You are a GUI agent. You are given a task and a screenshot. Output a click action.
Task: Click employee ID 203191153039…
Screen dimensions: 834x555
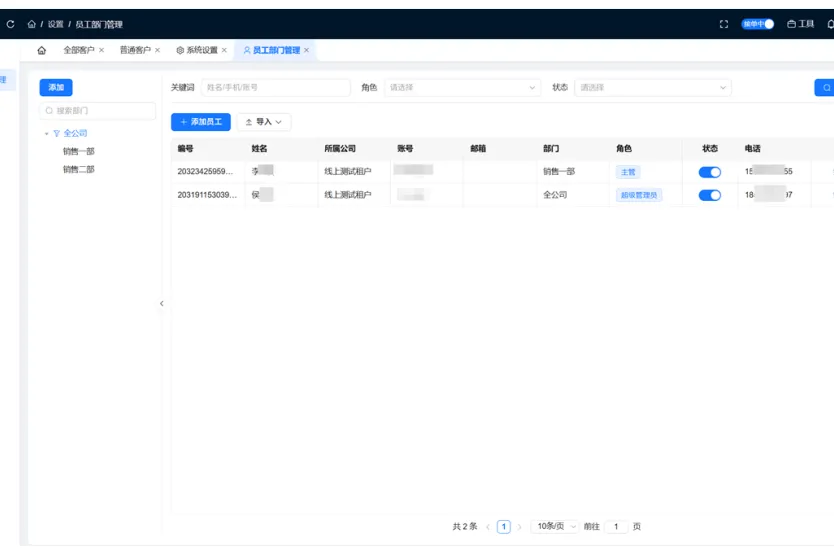coord(207,195)
